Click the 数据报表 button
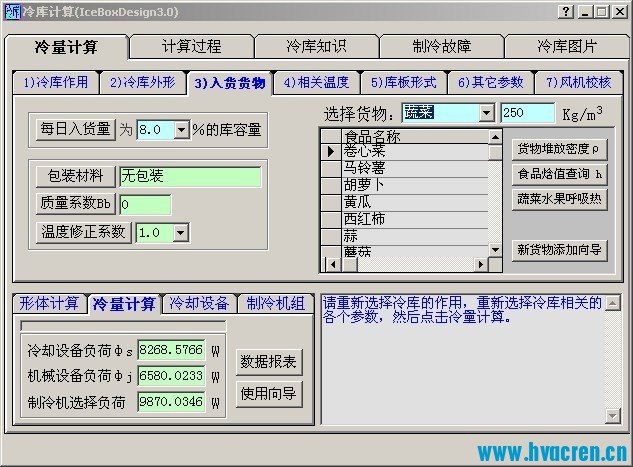633x467 pixels. pyautogui.click(x=269, y=362)
